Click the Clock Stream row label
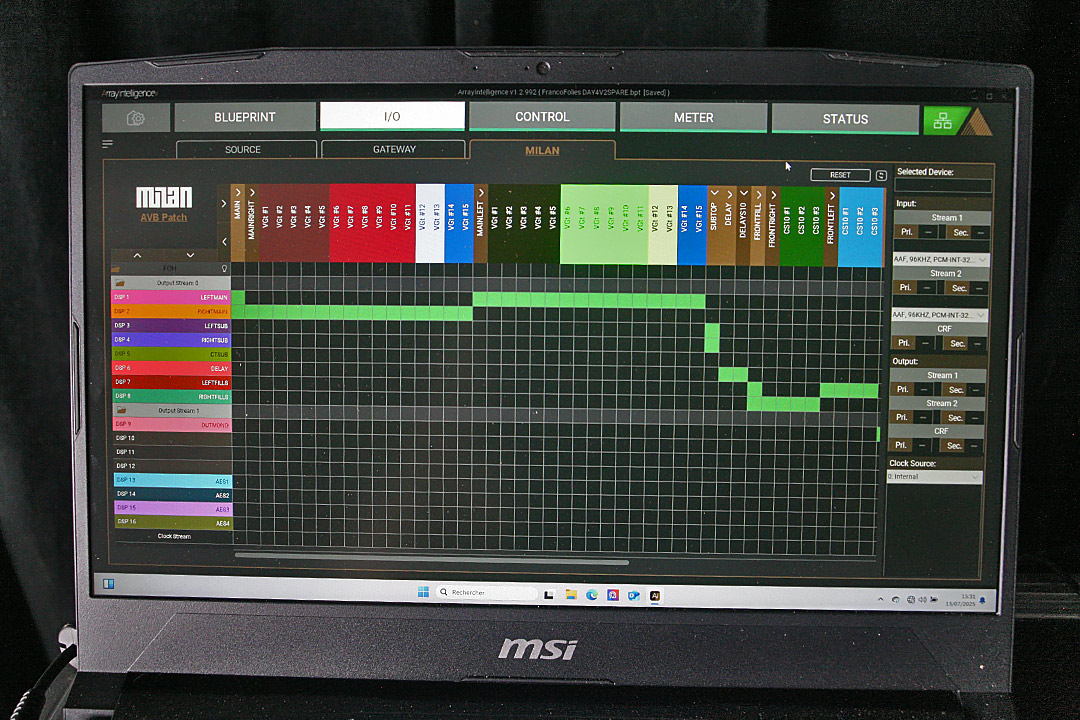1080x720 pixels. click(x=174, y=536)
